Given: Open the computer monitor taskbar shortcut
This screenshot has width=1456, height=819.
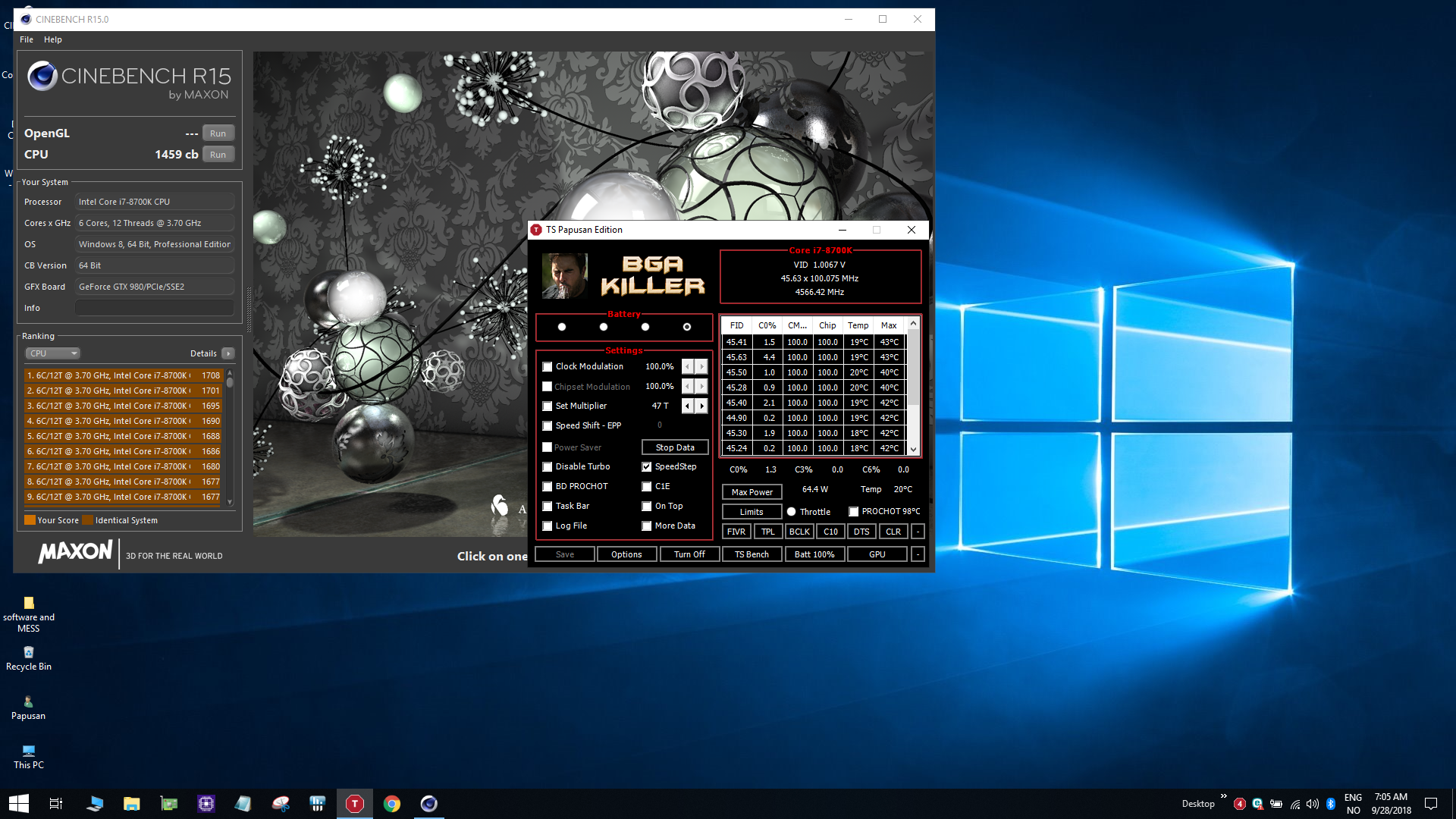Looking at the screenshot, I should click(95, 803).
